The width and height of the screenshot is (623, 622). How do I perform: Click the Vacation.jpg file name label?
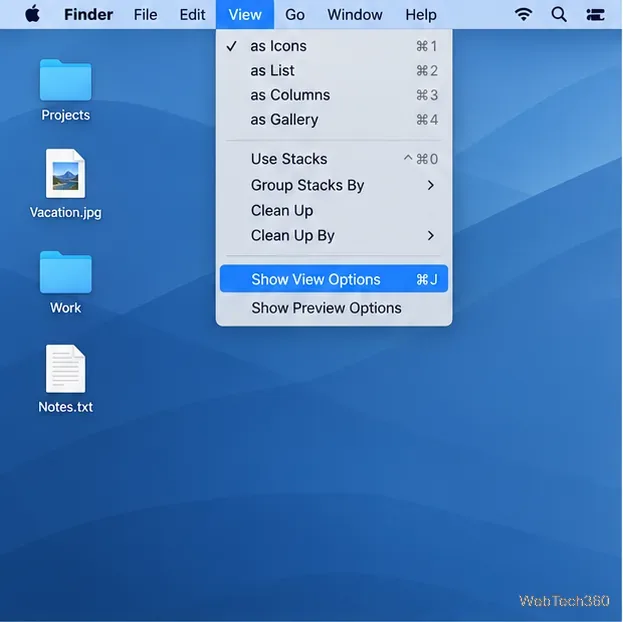pos(66,212)
